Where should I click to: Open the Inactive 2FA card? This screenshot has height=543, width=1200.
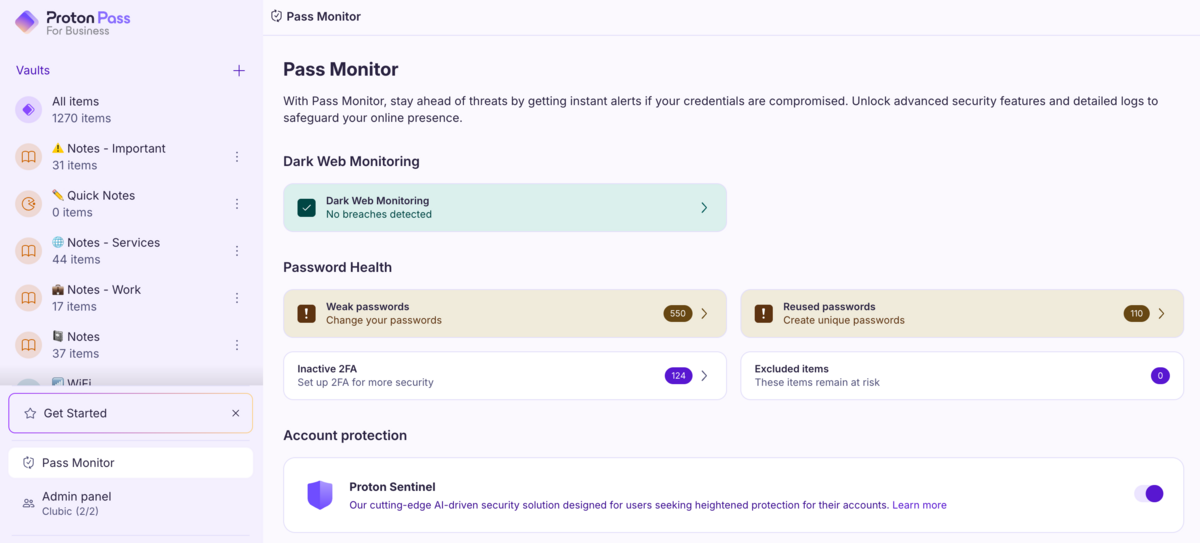point(505,376)
